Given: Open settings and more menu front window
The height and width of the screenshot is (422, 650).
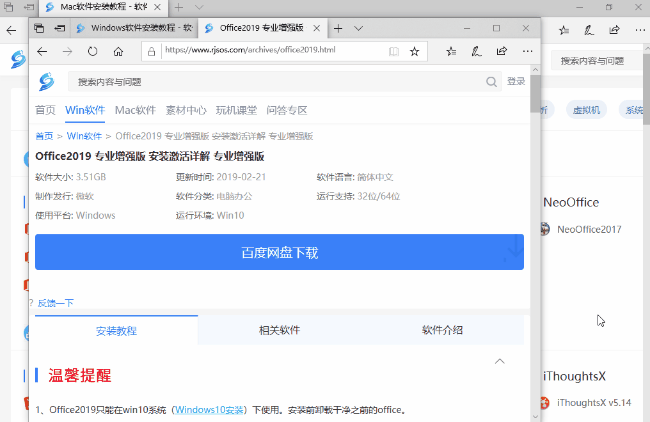Looking at the screenshot, I should (527, 51).
